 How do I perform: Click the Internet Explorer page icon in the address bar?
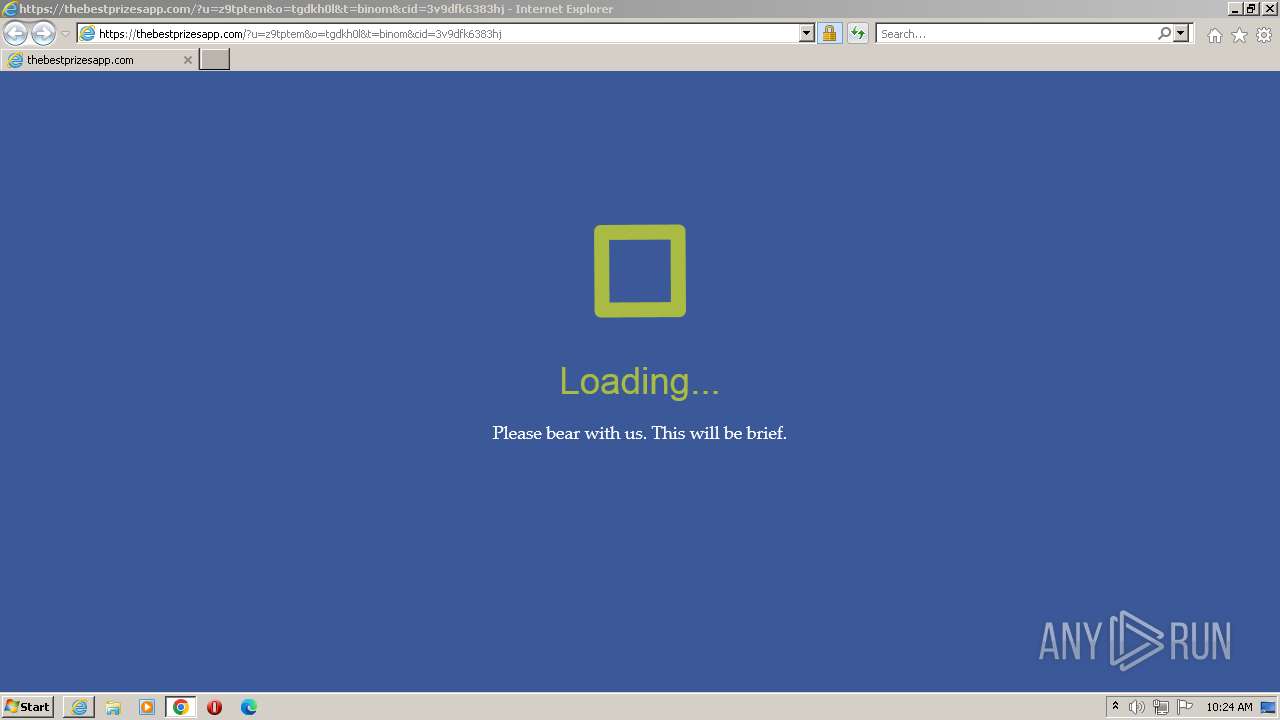[x=87, y=34]
